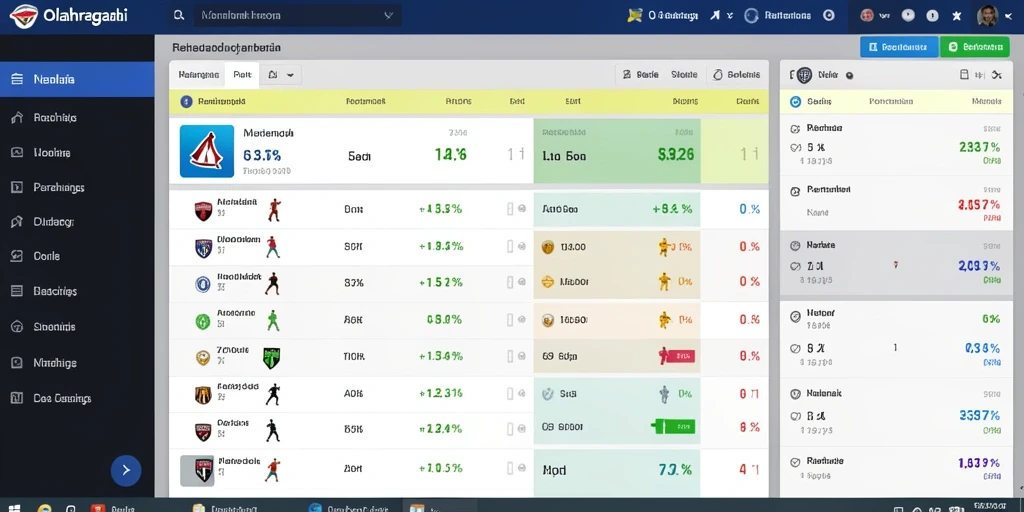Click the sidebar icon beside 'Conle'
Image resolution: width=1024 pixels, height=512 pixels.
(x=18, y=256)
